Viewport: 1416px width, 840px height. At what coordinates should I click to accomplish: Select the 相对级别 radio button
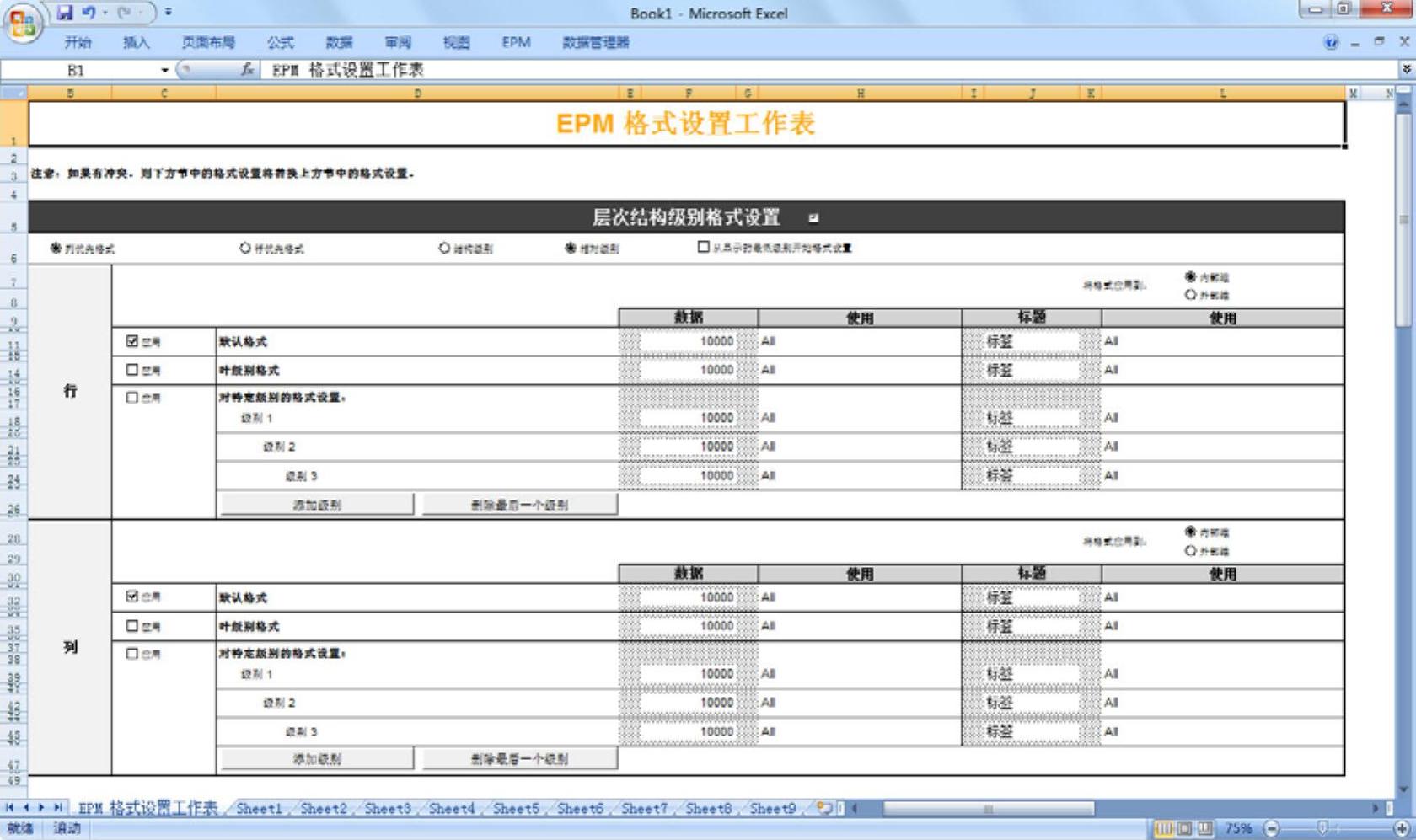click(571, 248)
